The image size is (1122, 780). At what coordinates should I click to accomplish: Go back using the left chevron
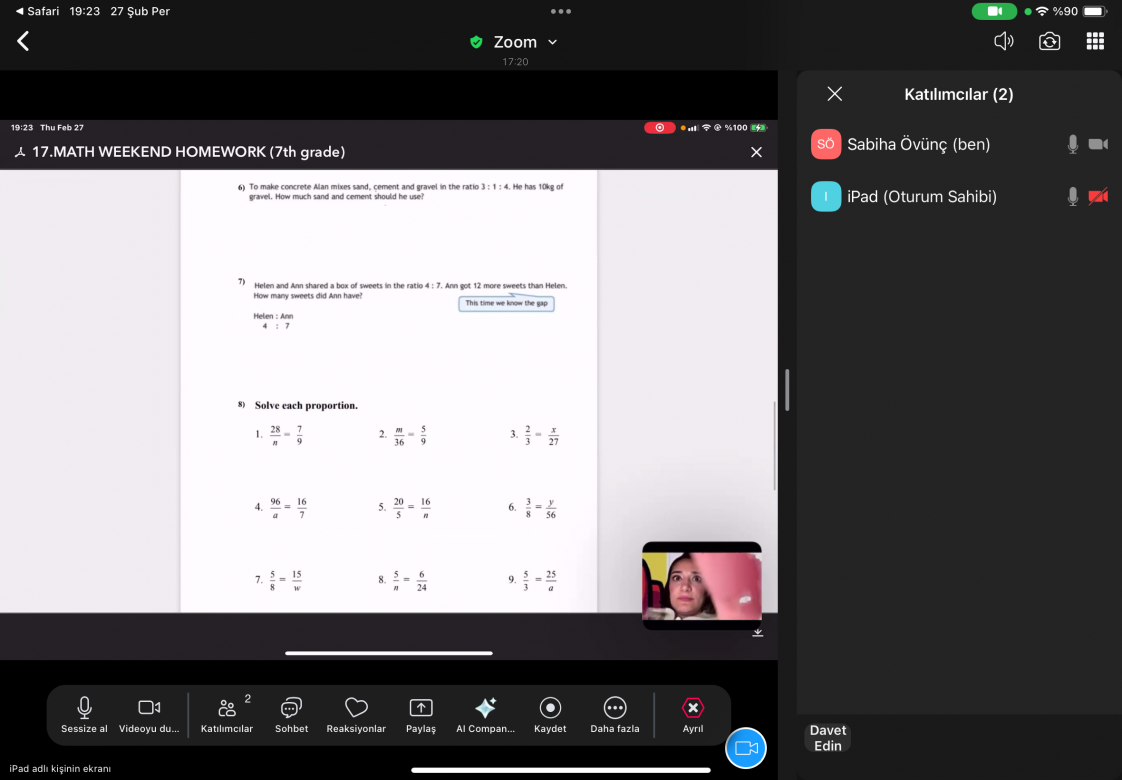click(23, 41)
